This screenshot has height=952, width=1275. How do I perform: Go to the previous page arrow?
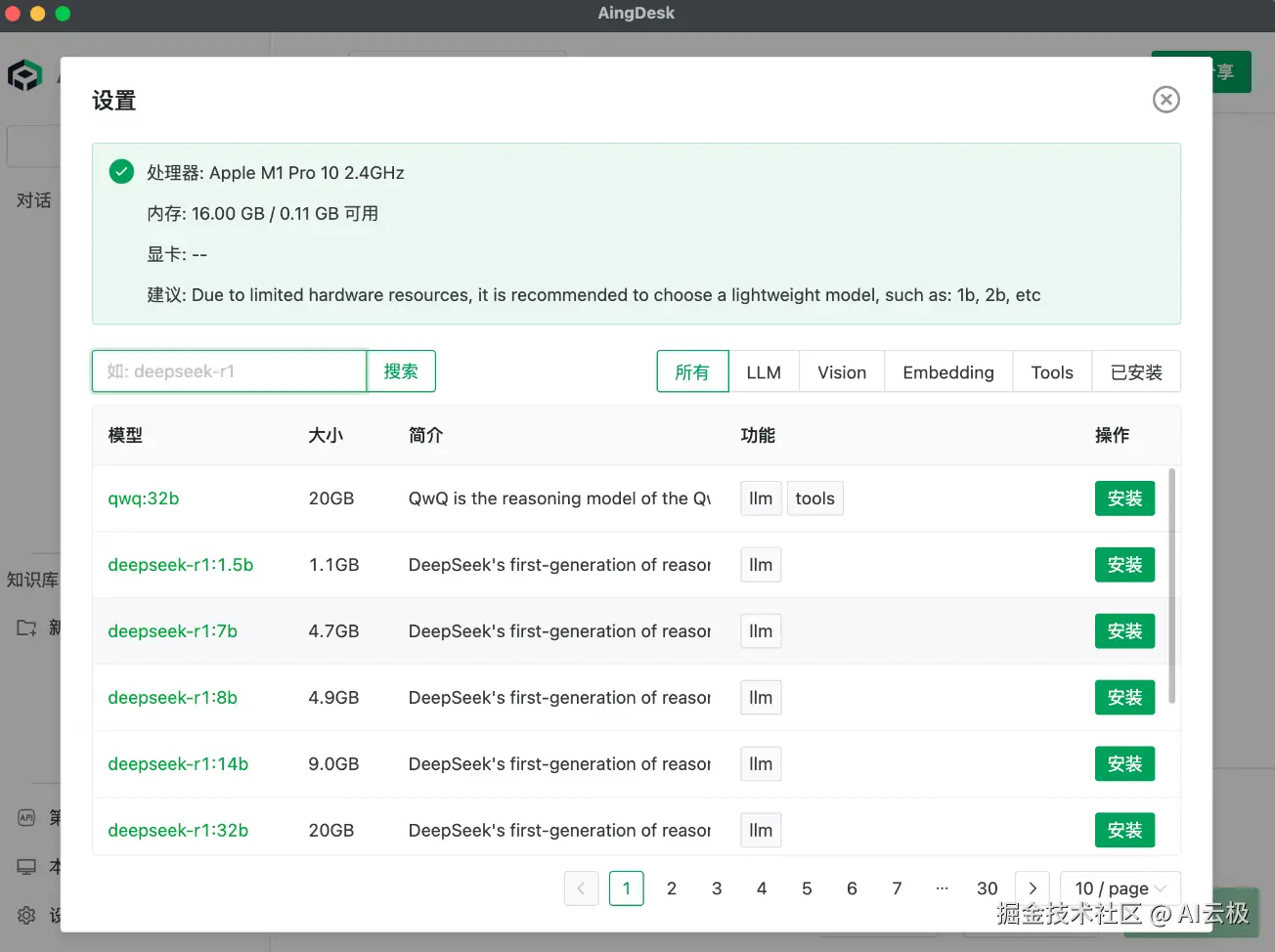[x=581, y=888]
